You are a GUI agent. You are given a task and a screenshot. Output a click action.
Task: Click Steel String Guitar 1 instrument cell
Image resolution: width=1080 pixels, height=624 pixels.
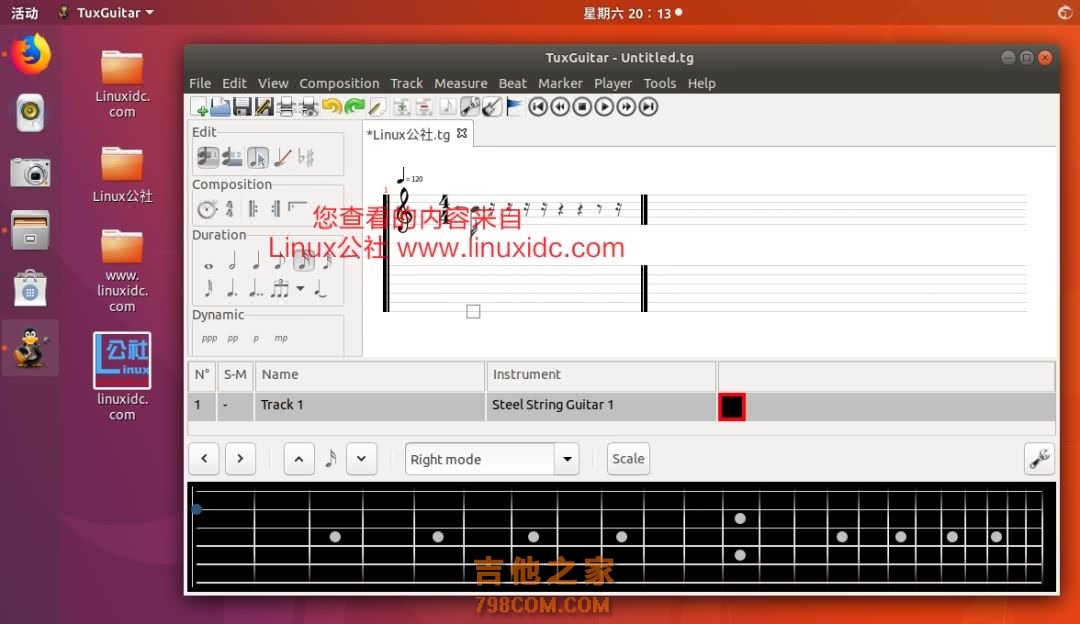tap(601, 406)
